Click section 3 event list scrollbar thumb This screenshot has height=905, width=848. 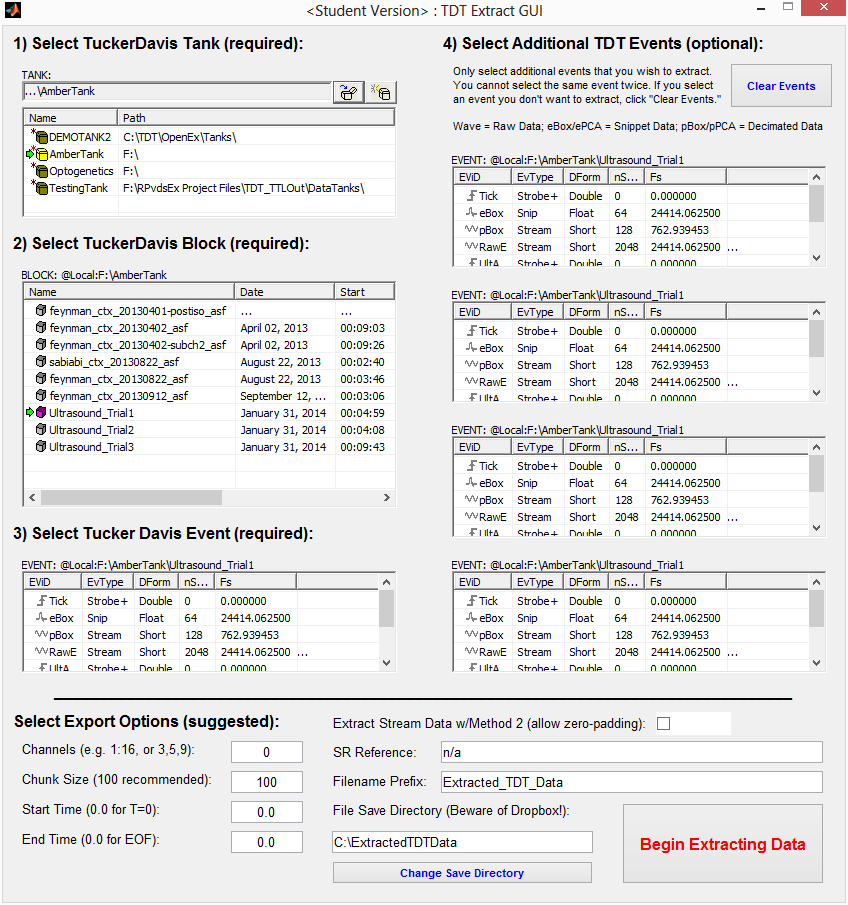point(387,608)
